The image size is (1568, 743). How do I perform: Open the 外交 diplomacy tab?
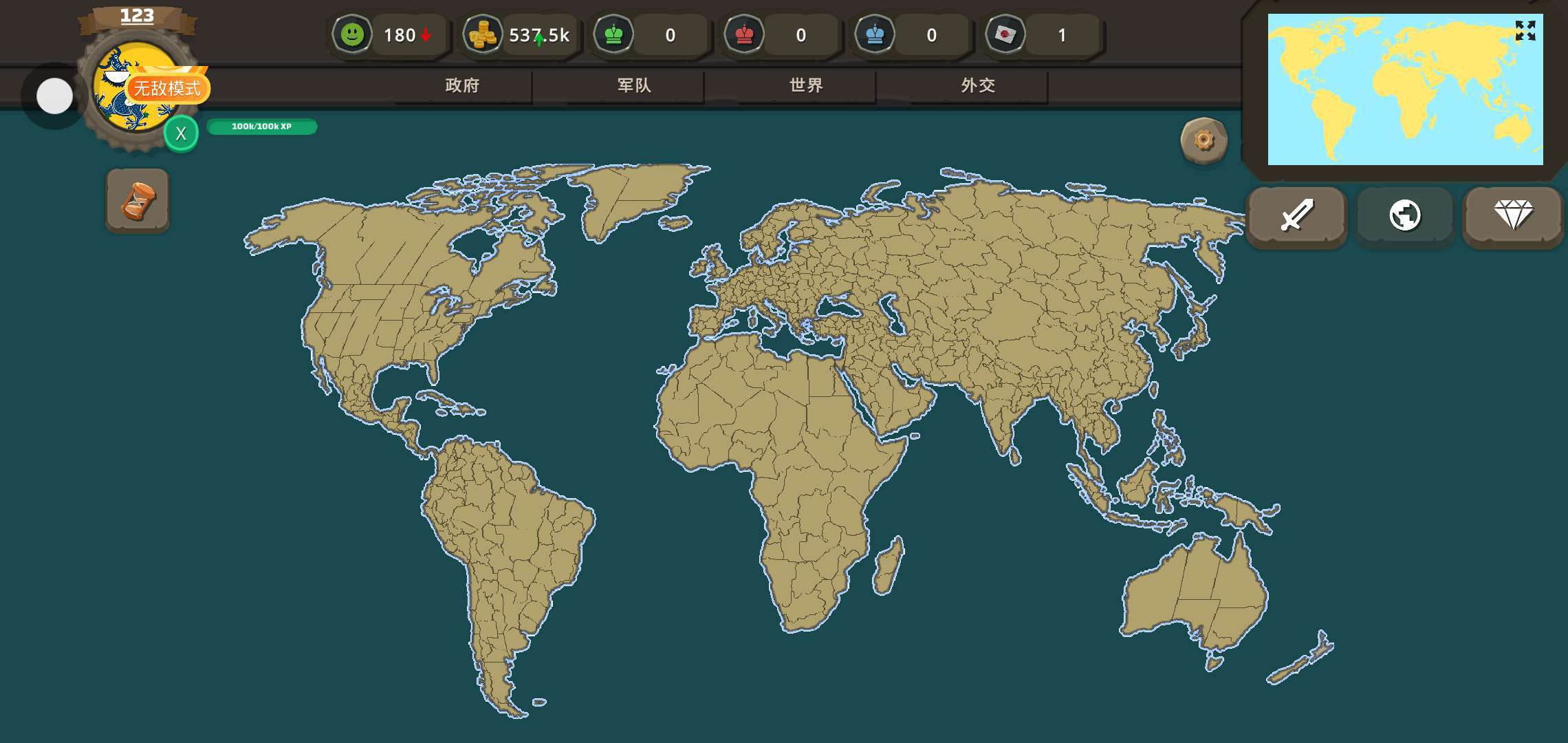978,85
